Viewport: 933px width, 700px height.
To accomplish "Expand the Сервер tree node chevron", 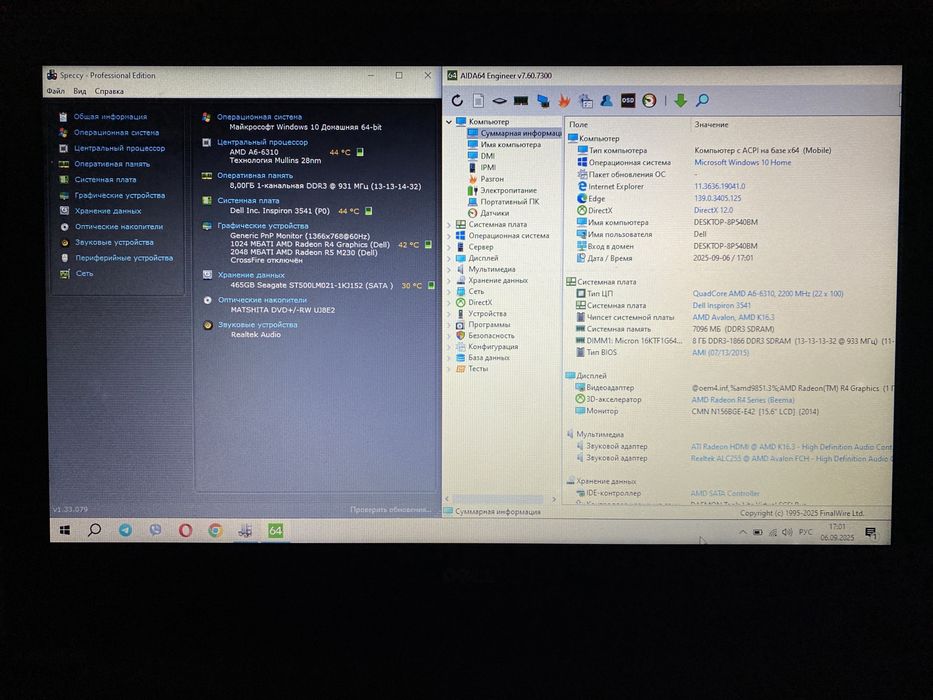I will tap(449, 247).
